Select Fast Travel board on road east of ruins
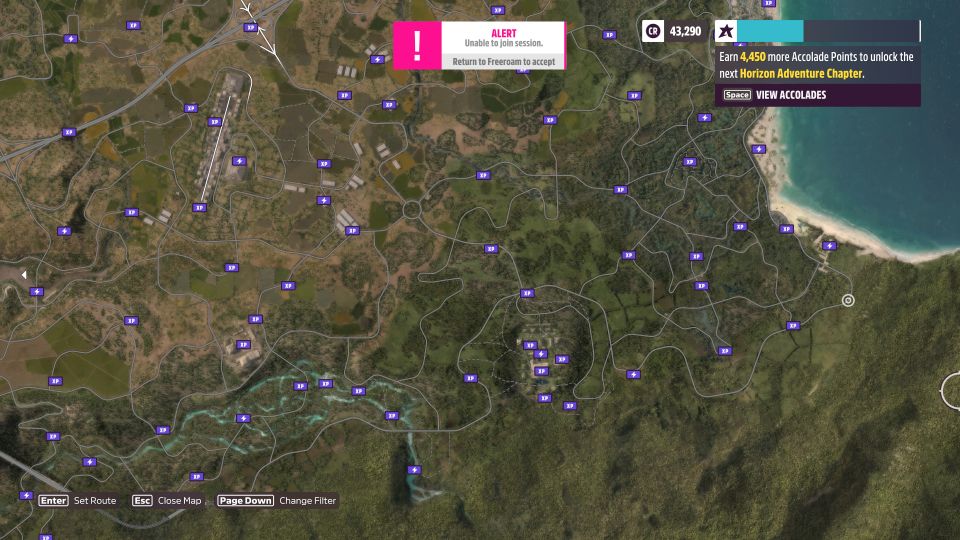This screenshot has height=540, width=960. pyautogui.click(x=633, y=374)
